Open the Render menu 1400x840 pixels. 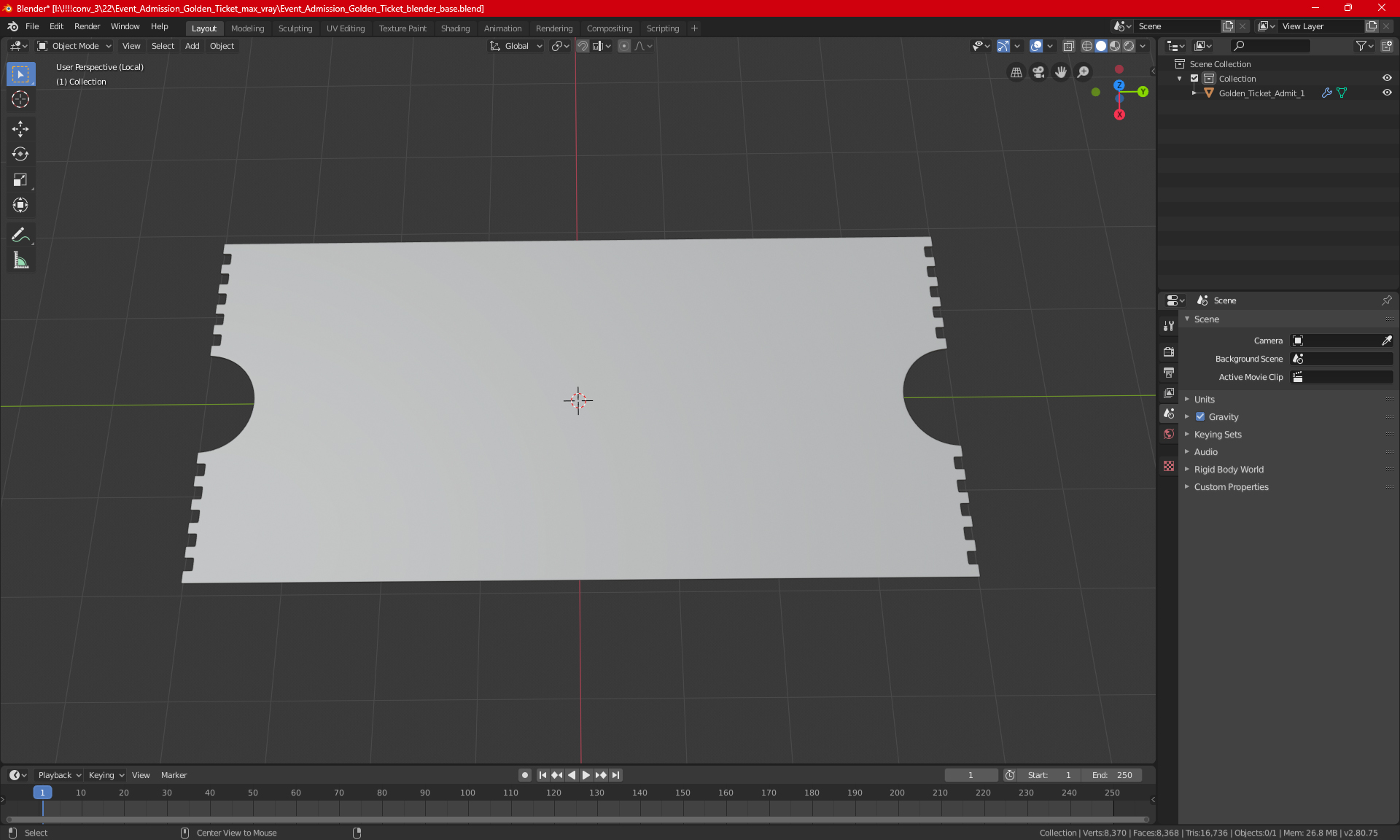point(87,26)
